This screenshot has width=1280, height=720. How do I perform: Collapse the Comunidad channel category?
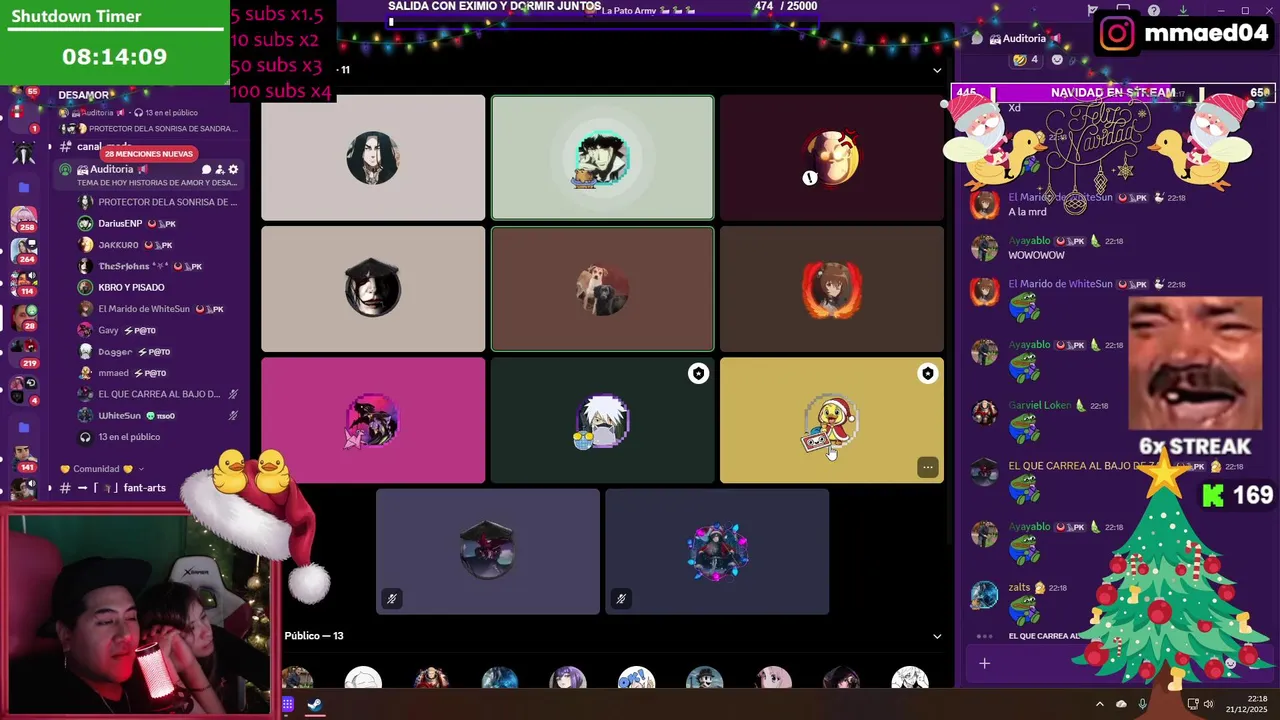coord(102,469)
